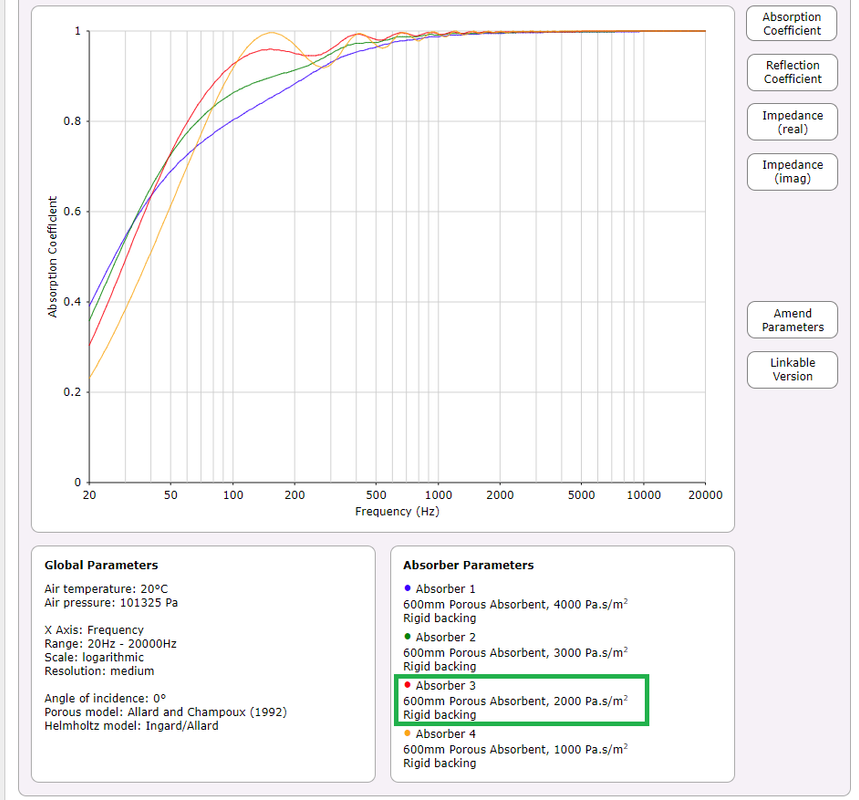The image size is (859, 800).
Task: Click the 'Absorption Coefficient' y-axis title
Action: click(53, 257)
